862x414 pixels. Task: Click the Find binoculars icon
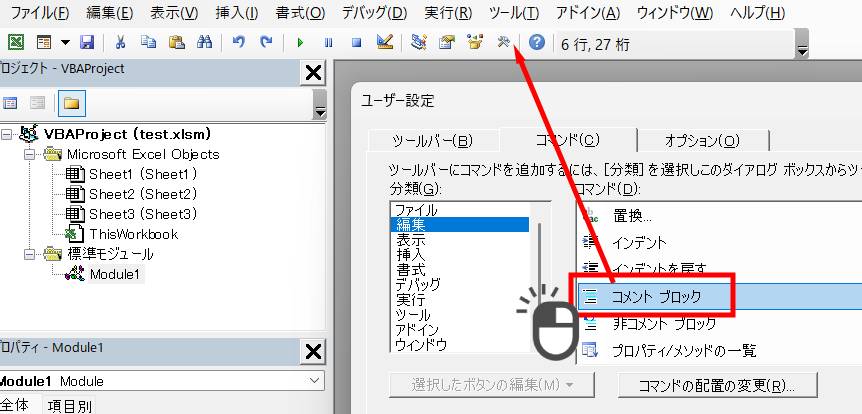click(205, 42)
